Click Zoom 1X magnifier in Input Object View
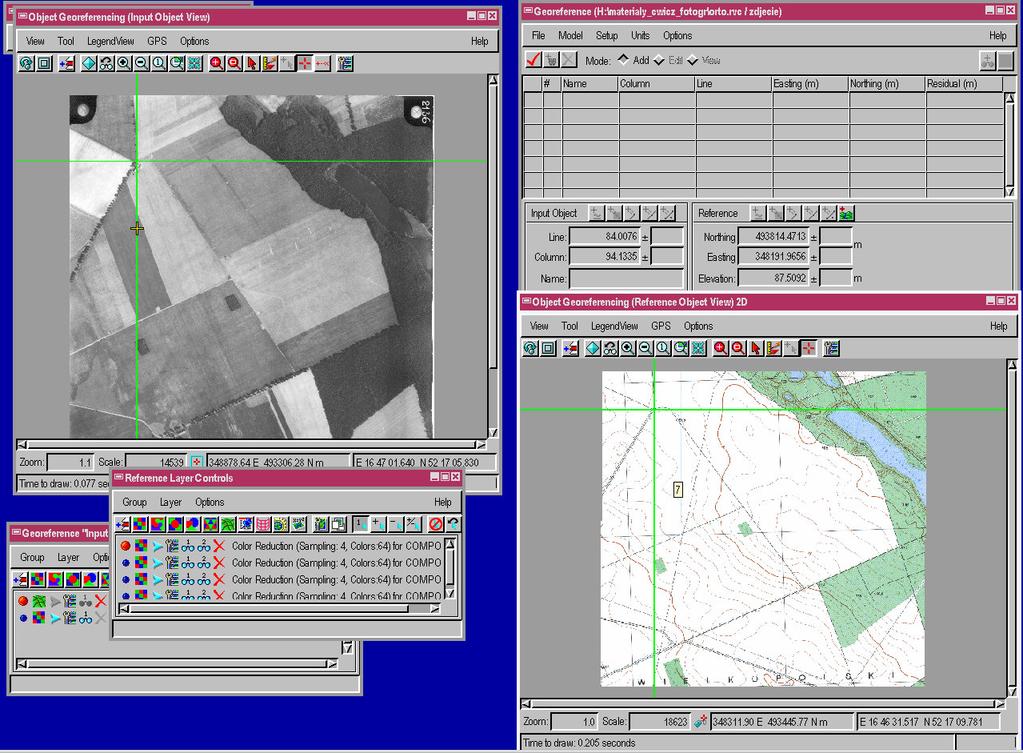The height and width of the screenshot is (753, 1023). coord(159,63)
